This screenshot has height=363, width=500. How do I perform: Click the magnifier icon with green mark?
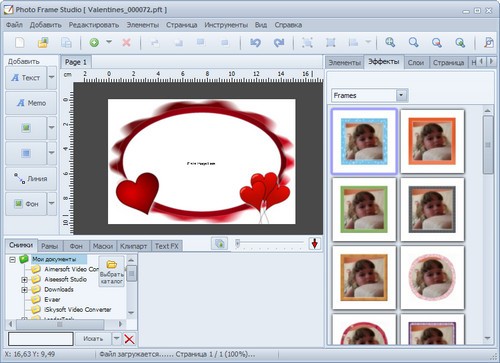[460, 42]
